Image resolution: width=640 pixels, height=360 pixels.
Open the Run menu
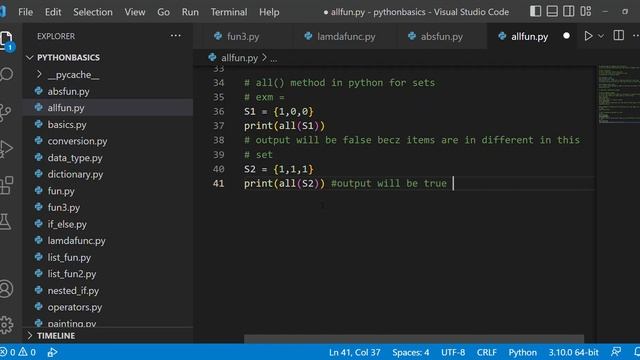(190, 12)
